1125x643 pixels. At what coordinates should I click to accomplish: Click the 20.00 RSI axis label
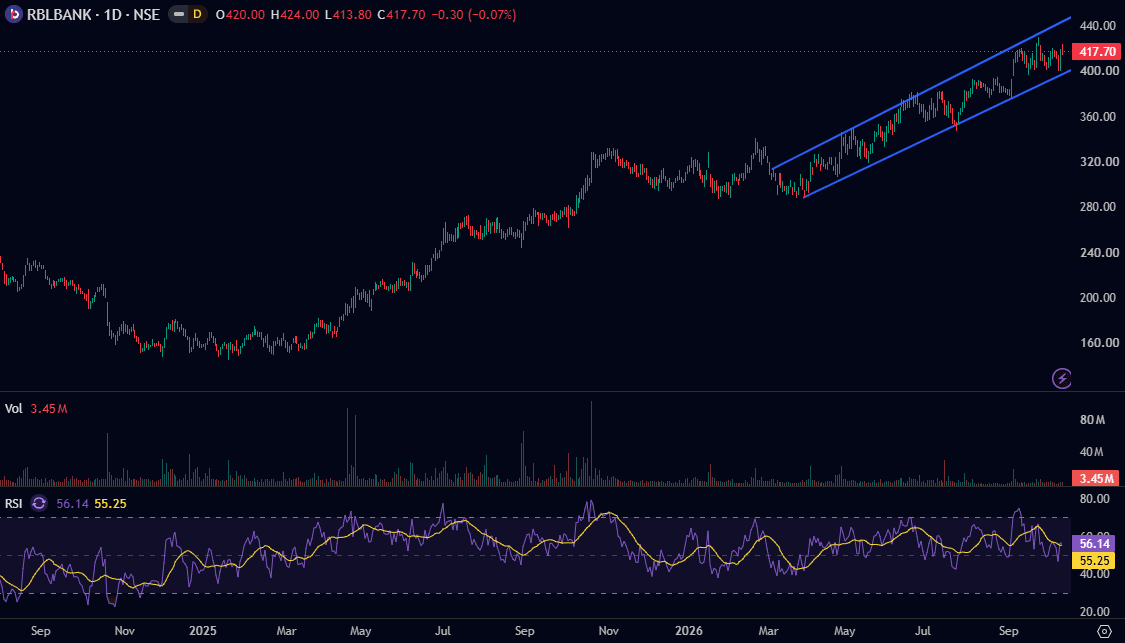point(1094,611)
